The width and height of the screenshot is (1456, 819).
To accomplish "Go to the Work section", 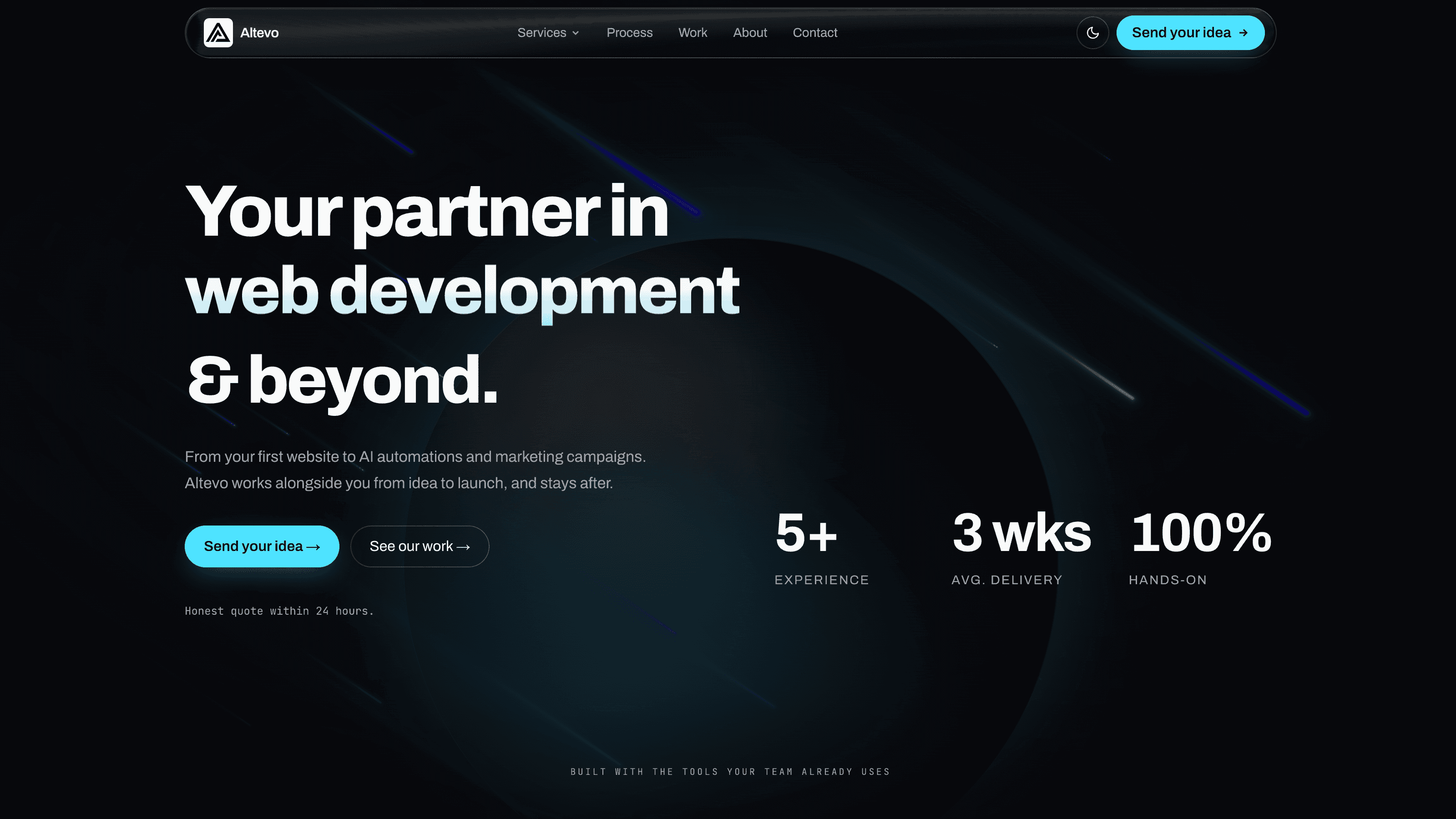I will (x=693, y=33).
